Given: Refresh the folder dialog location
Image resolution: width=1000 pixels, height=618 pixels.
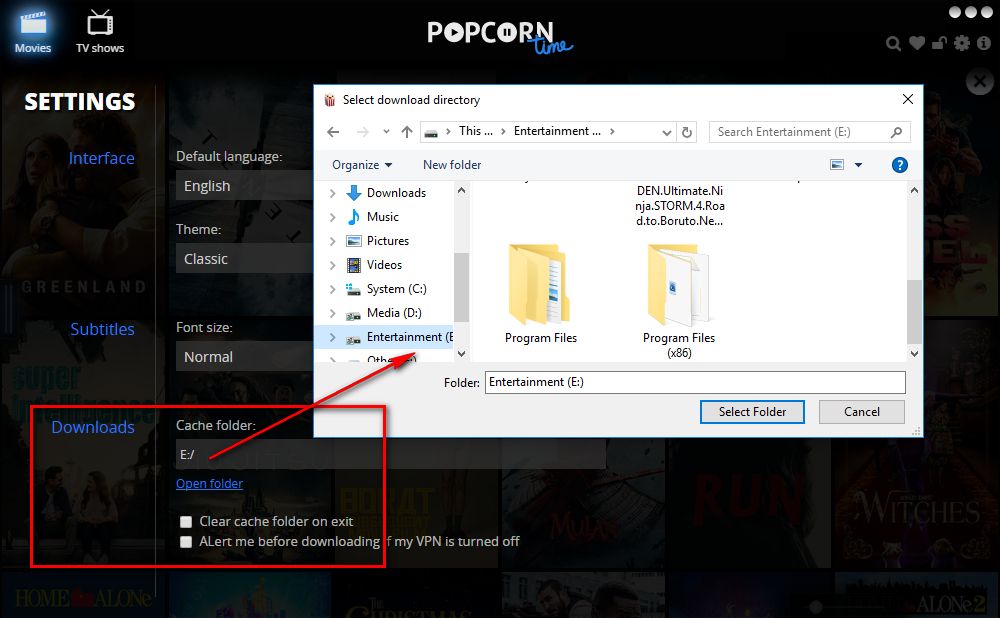Looking at the screenshot, I should (687, 132).
